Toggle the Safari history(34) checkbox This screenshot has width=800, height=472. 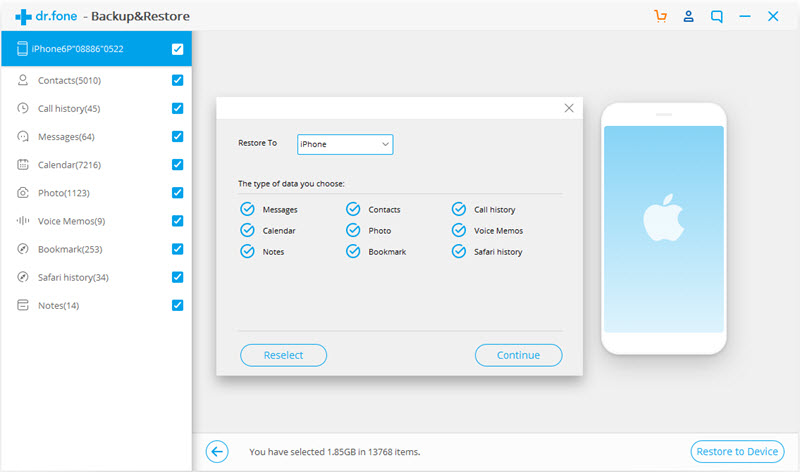point(177,277)
